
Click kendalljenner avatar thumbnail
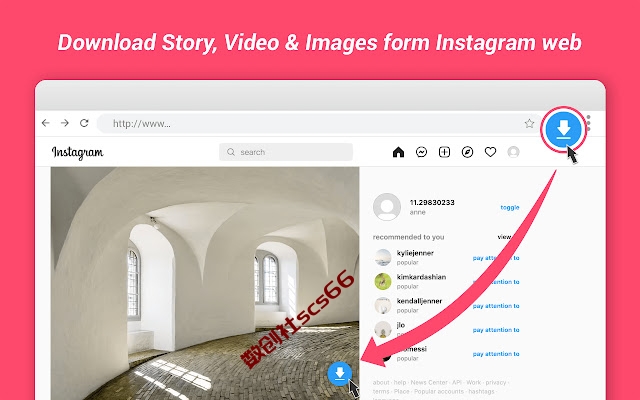click(383, 305)
